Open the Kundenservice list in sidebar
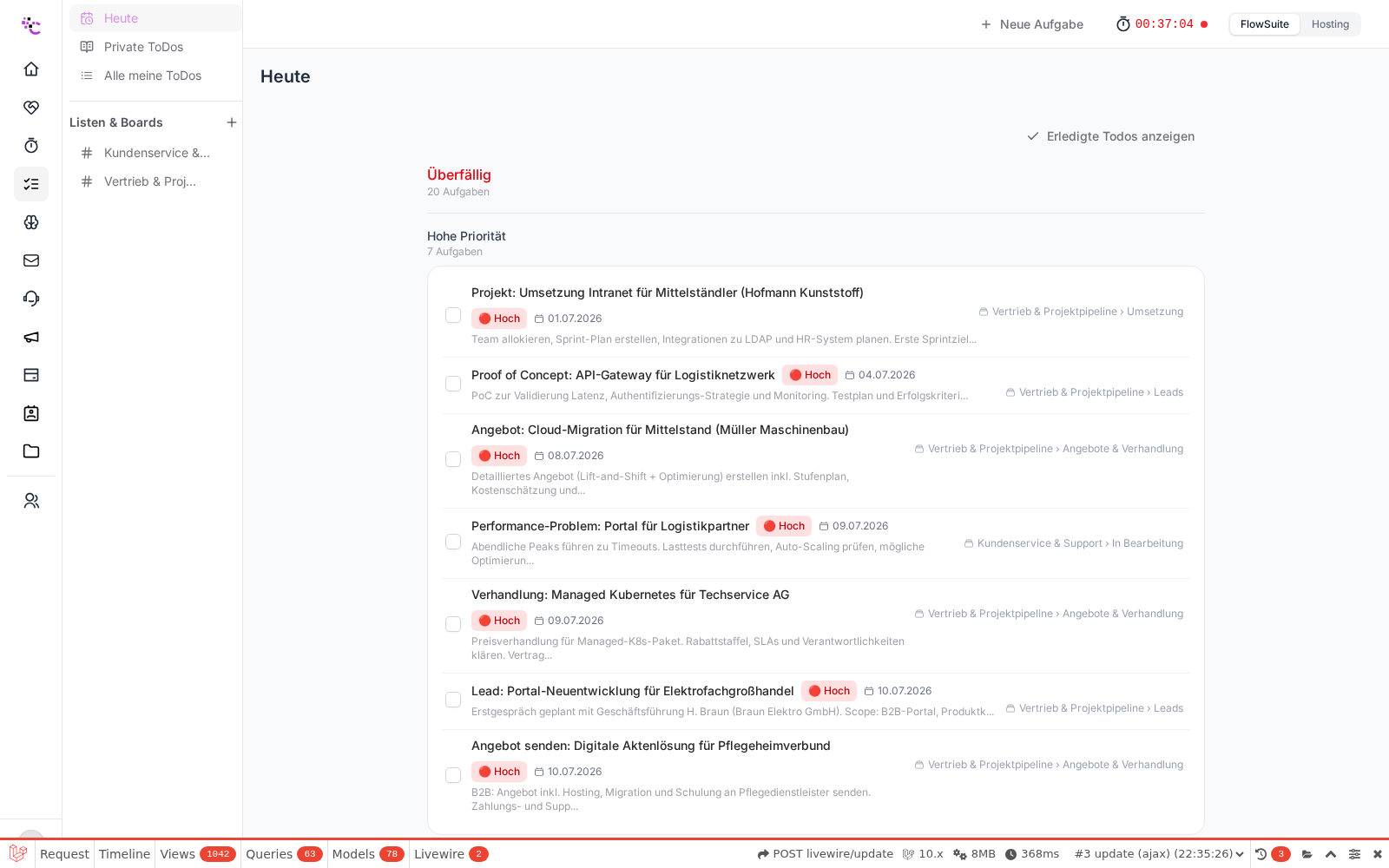Image resolution: width=1389 pixels, height=868 pixels. [x=155, y=153]
